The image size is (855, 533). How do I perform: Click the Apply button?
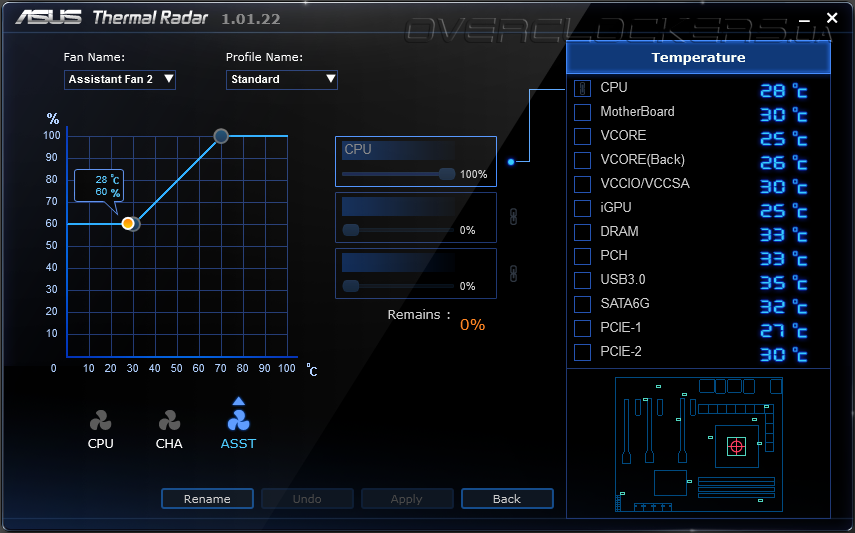point(407,499)
